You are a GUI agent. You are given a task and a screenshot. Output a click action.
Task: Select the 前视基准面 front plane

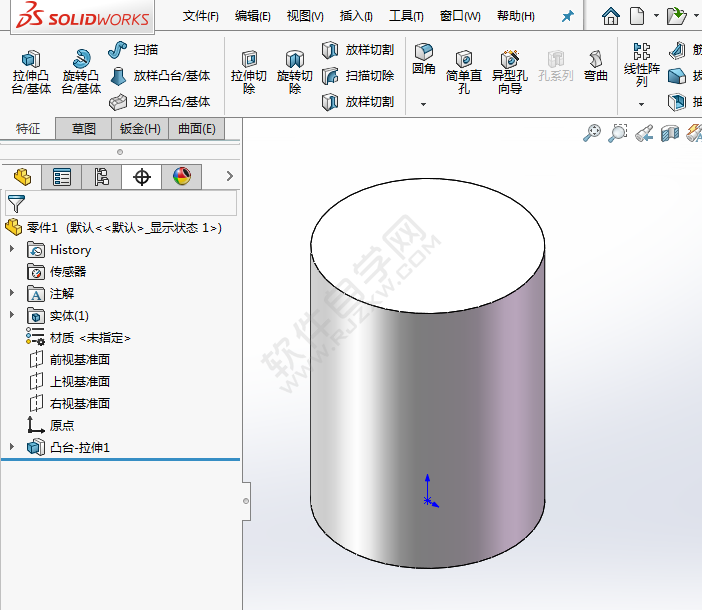69,359
